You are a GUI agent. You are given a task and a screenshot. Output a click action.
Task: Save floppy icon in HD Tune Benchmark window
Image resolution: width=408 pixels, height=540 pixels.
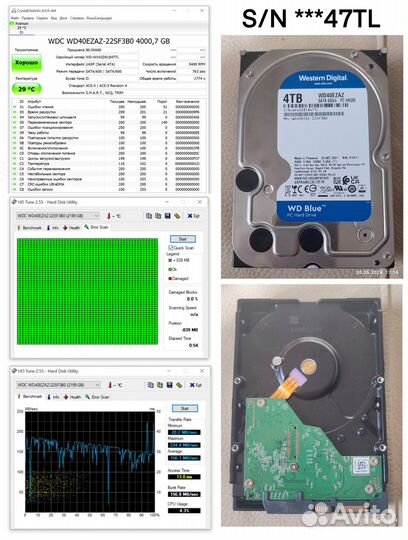click(169, 385)
